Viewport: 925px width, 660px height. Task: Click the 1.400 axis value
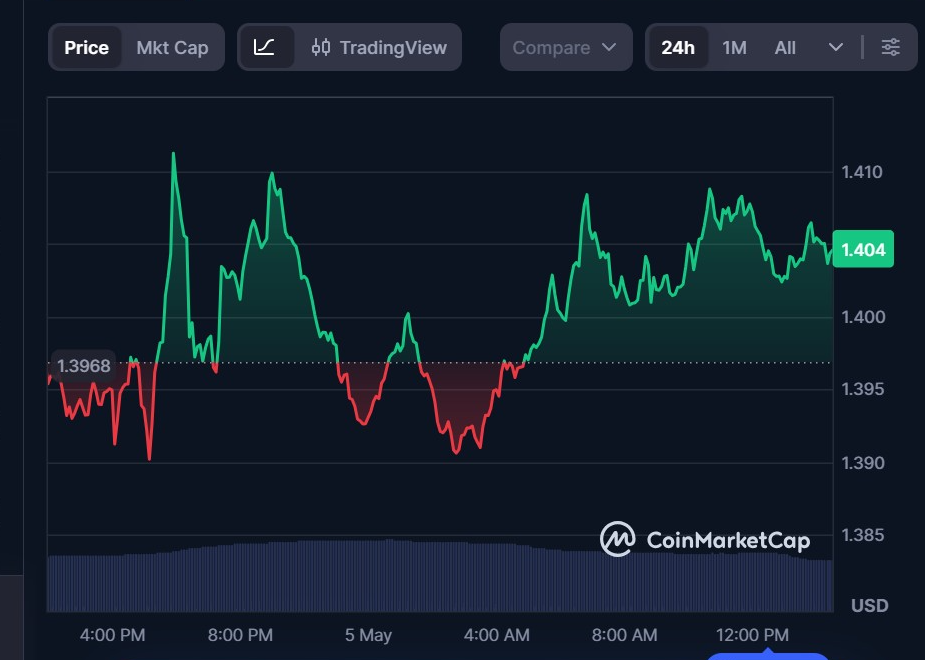pyautogui.click(x=863, y=317)
